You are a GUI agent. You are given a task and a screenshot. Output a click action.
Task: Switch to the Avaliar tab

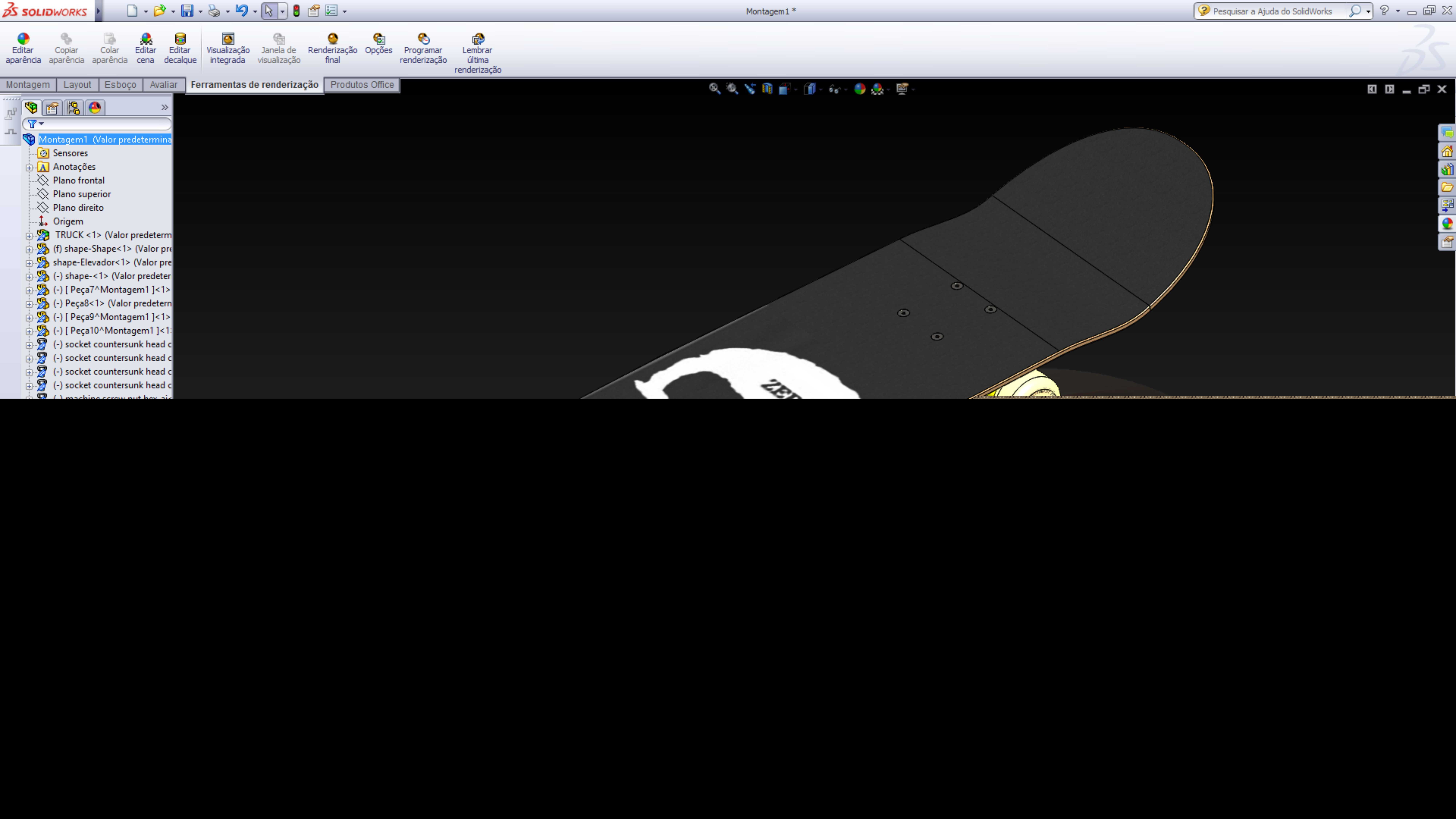coord(164,85)
